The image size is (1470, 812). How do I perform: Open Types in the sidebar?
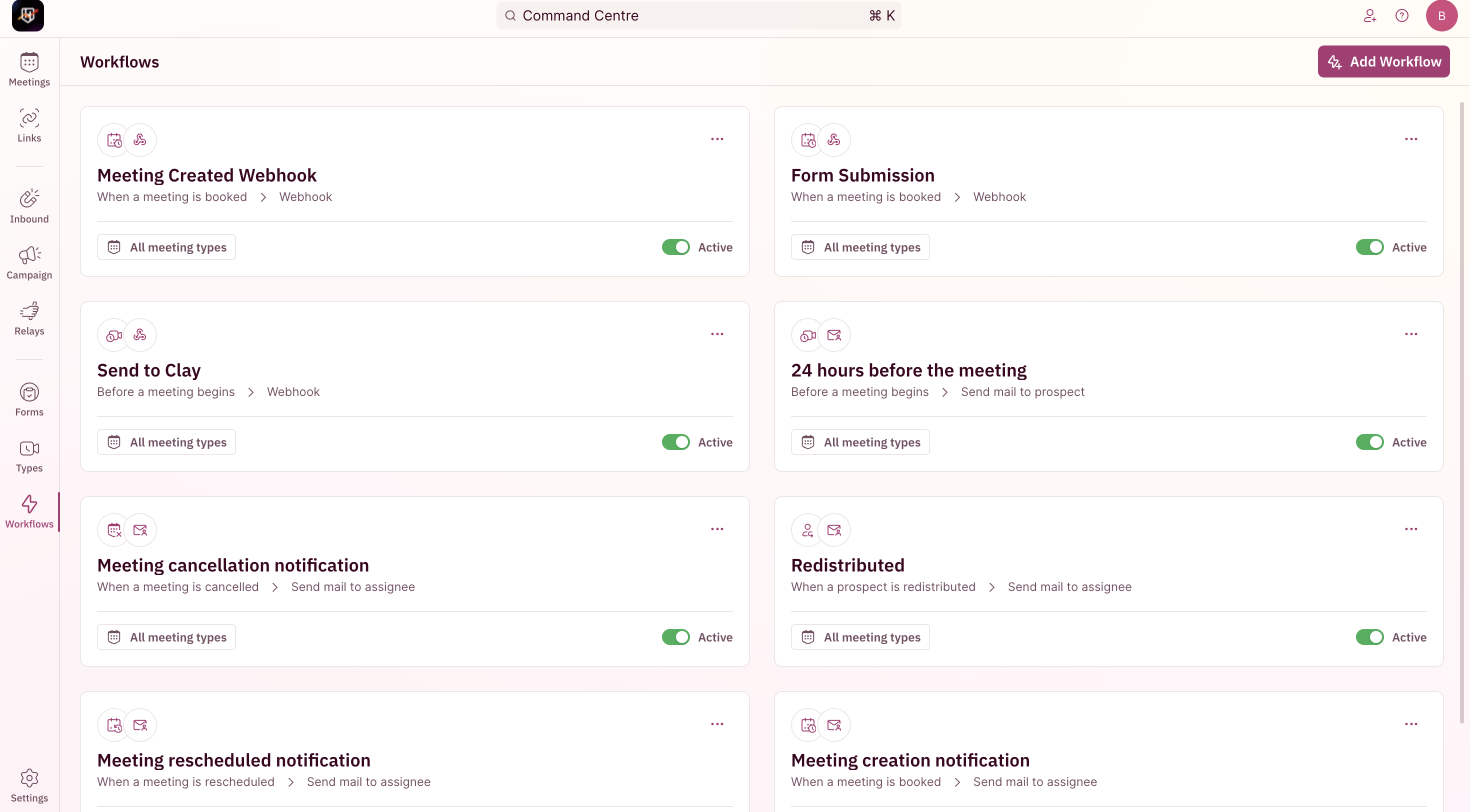click(x=29, y=455)
